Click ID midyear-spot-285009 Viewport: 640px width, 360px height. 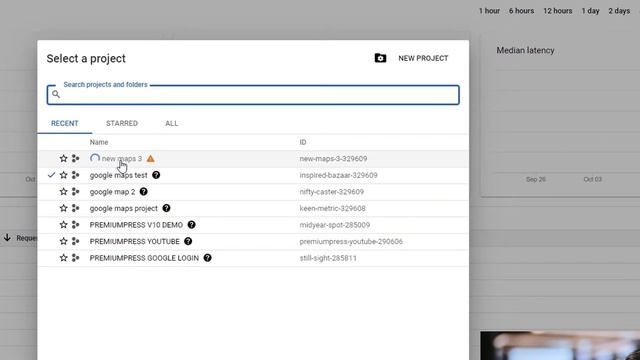tap(335, 225)
